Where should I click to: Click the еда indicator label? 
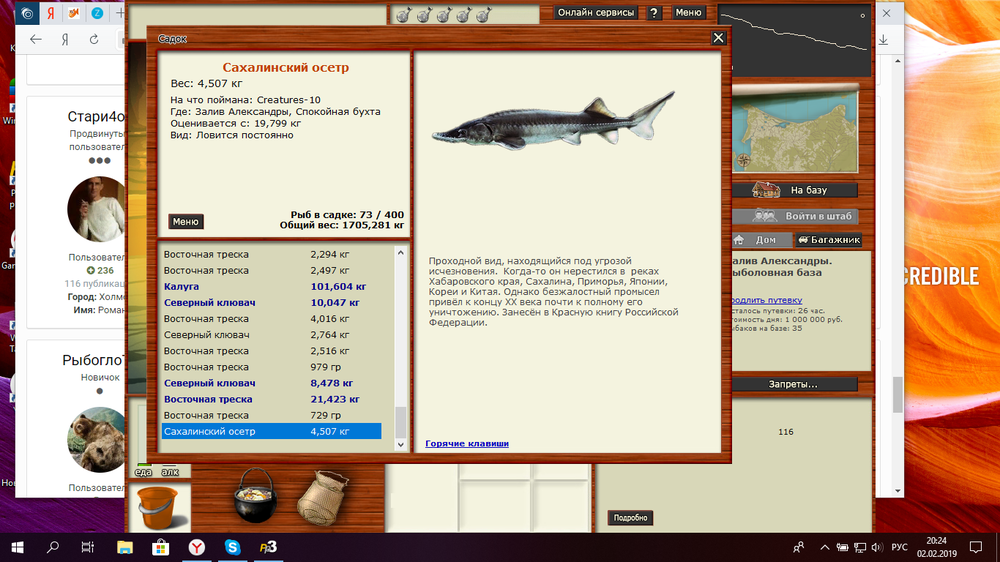coord(143,472)
